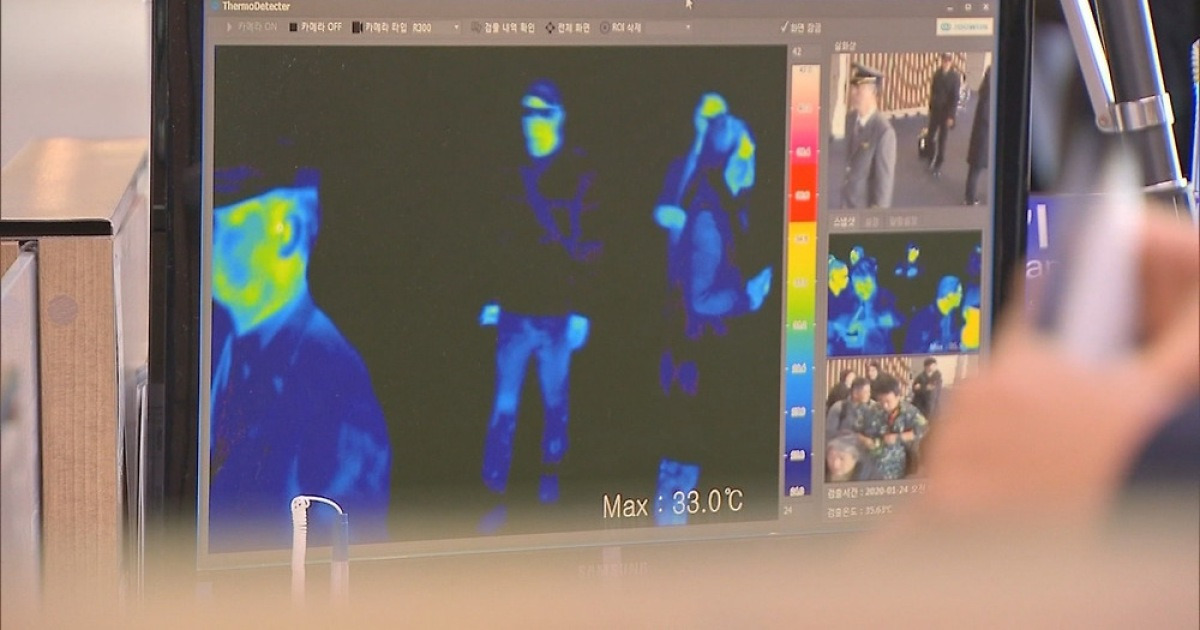Open the empty dropdown after ROI delete
The width and height of the screenshot is (1200, 630).
(x=669, y=27)
